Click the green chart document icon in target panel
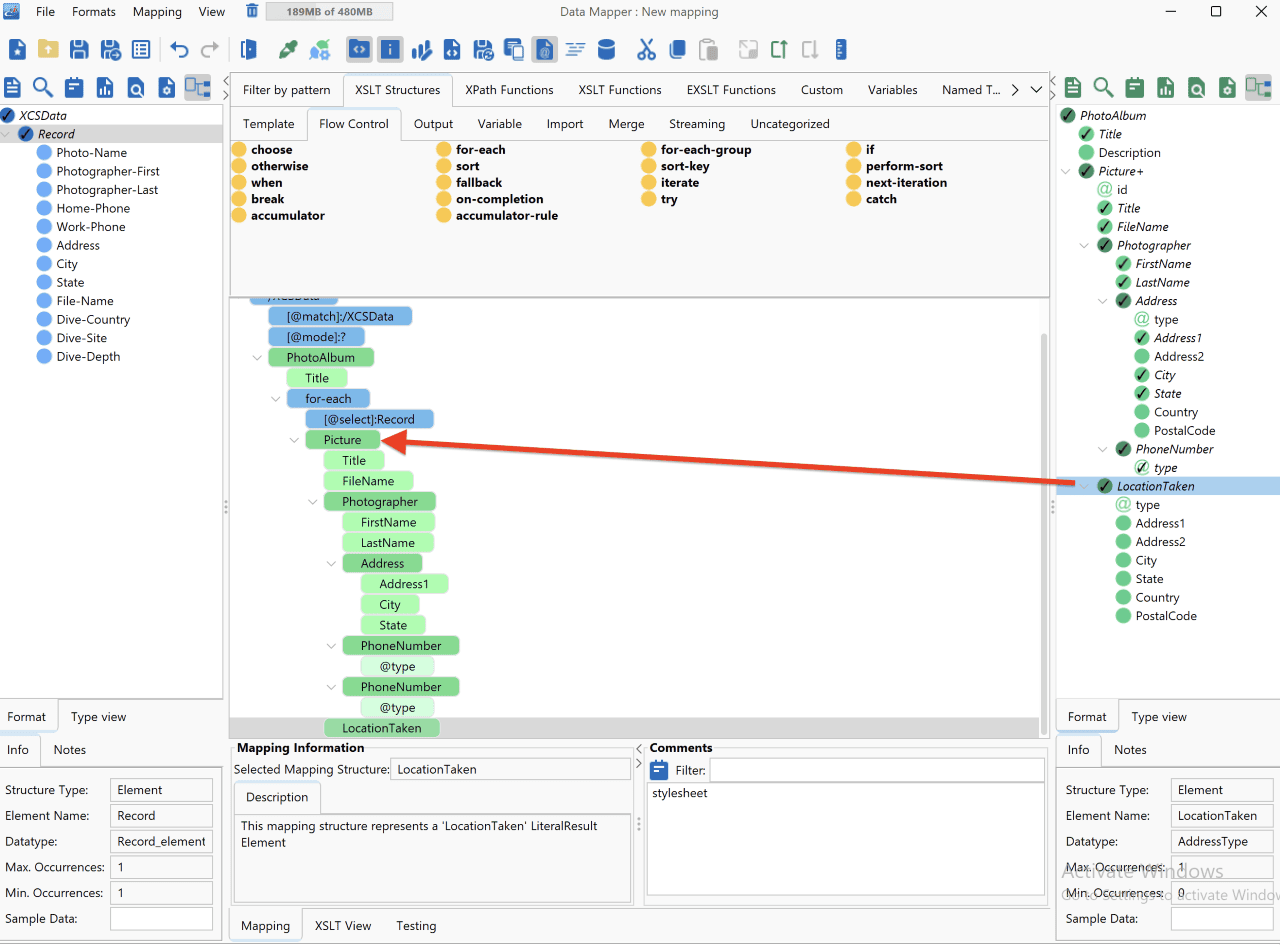Screen dimensions: 1280x945 point(1165,87)
